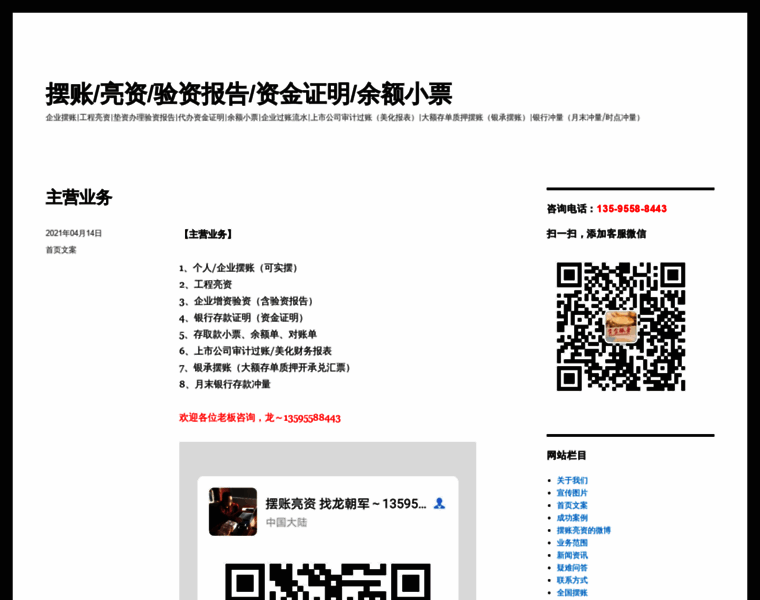Select red text 欢迎各位老板咨询 line

(260, 418)
